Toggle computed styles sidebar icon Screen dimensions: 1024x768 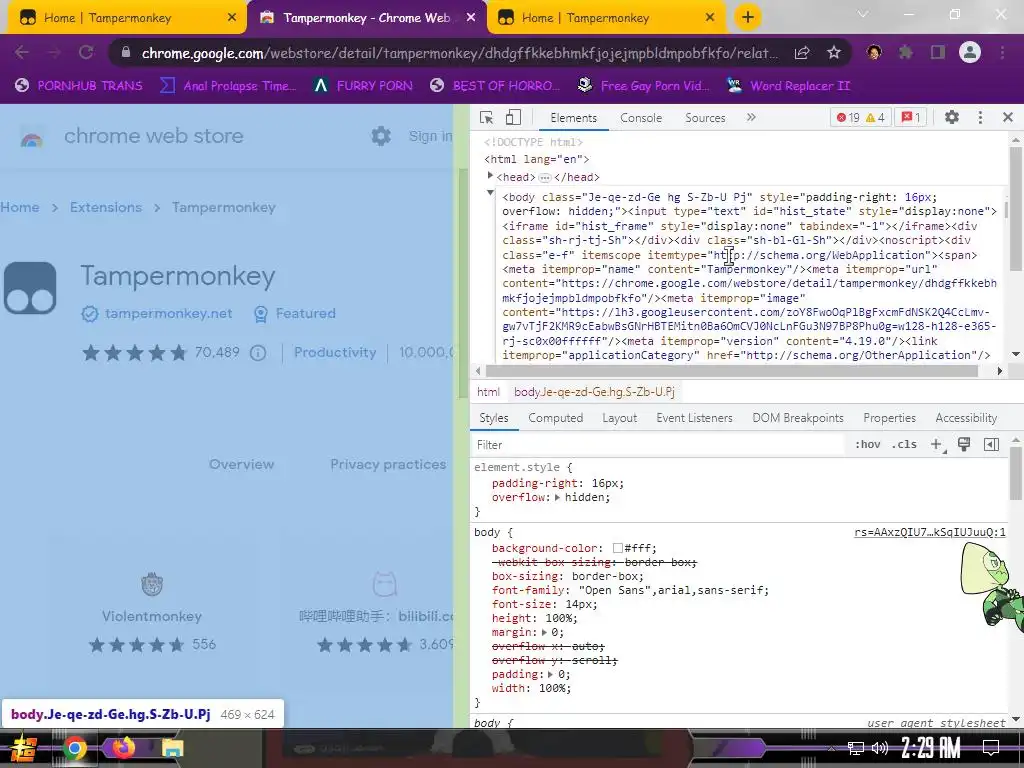pyautogui.click(x=991, y=444)
